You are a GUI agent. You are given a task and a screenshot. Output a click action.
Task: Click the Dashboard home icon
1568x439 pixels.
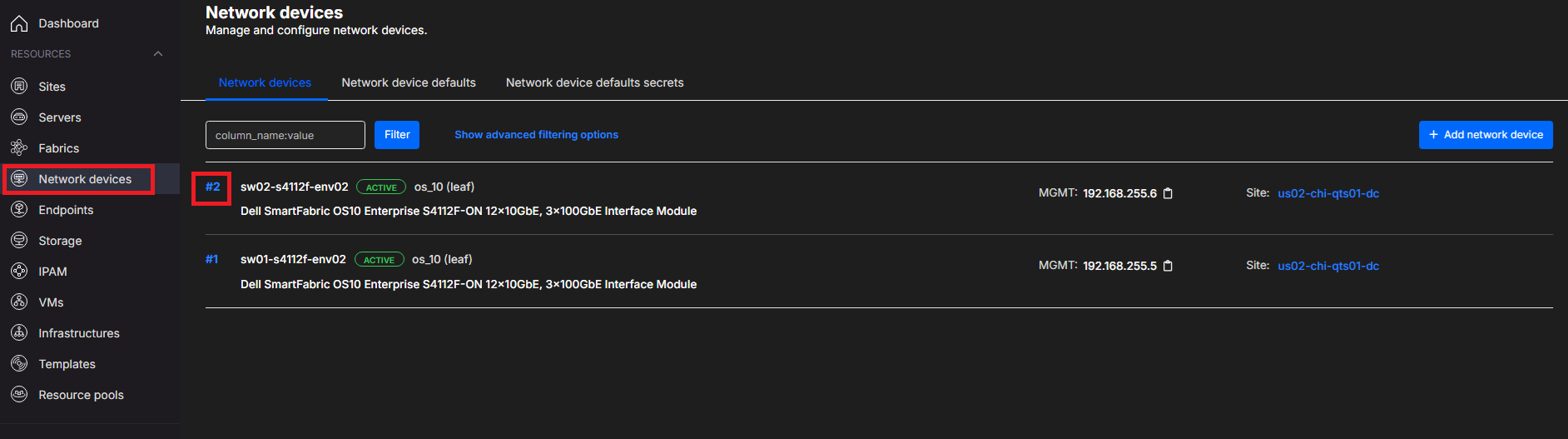[x=19, y=23]
